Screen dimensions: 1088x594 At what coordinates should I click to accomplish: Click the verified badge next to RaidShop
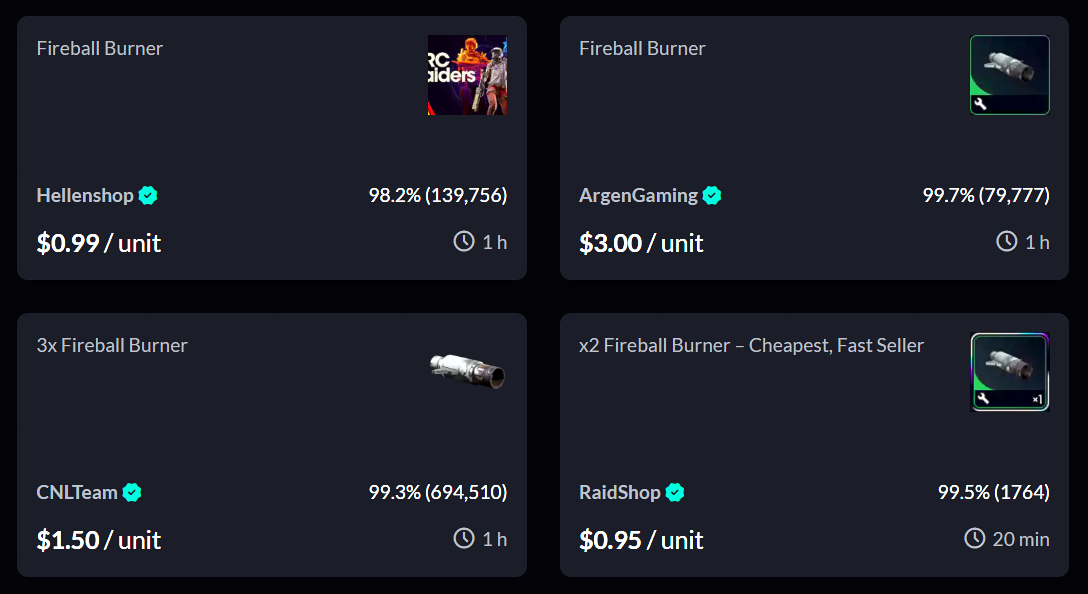[675, 492]
